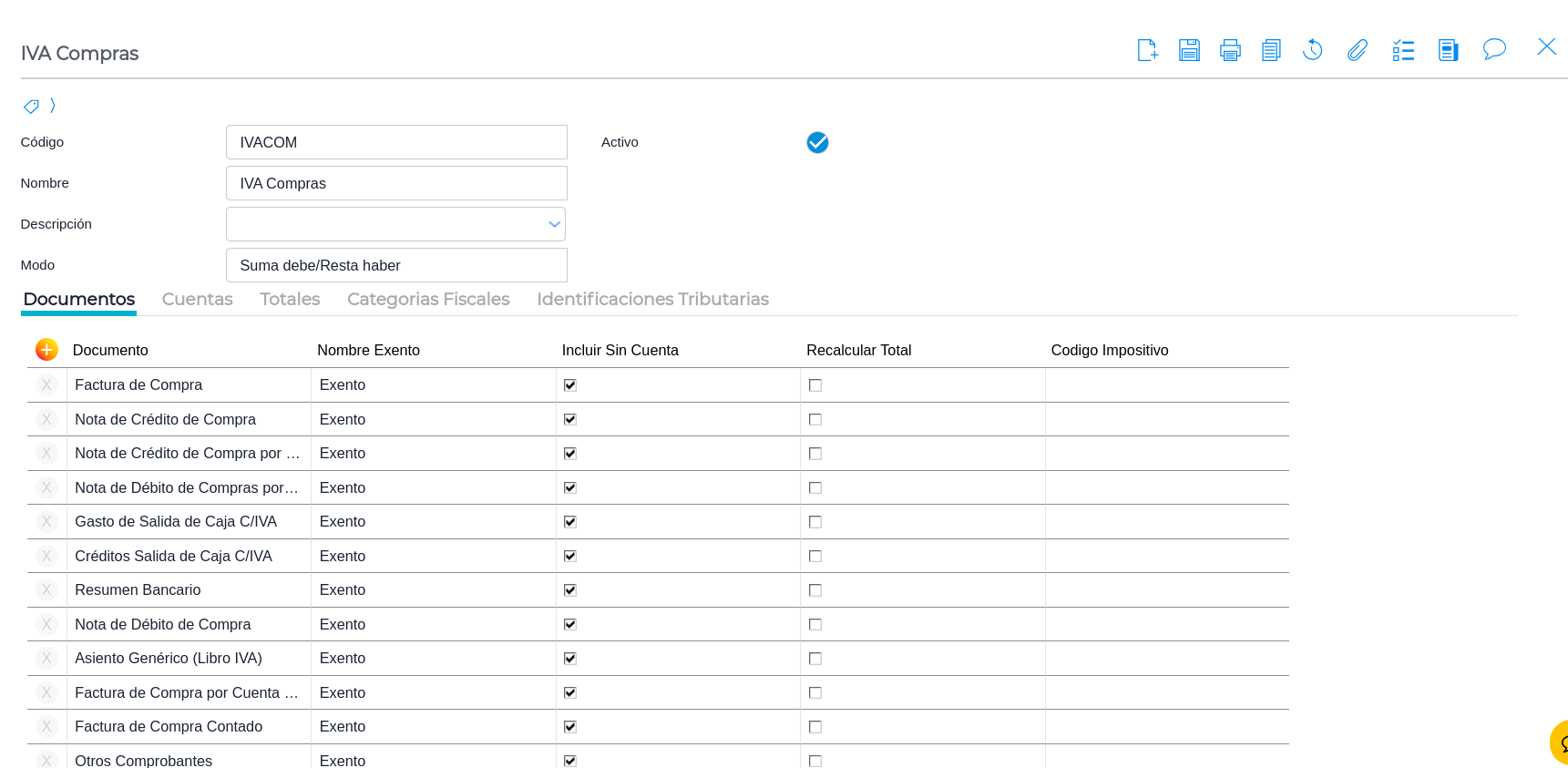The width and height of the screenshot is (1568, 768).
Task: Uncheck the Activo checkbox
Action: point(817,142)
